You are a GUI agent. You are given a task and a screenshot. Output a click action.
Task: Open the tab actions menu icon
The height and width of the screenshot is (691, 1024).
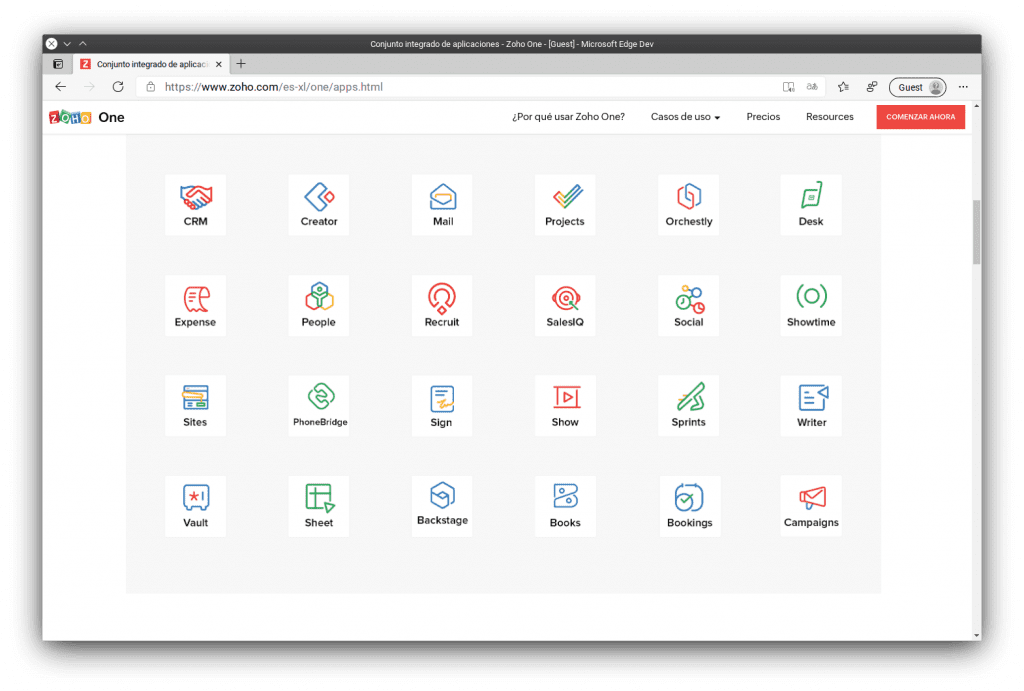[58, 64]
